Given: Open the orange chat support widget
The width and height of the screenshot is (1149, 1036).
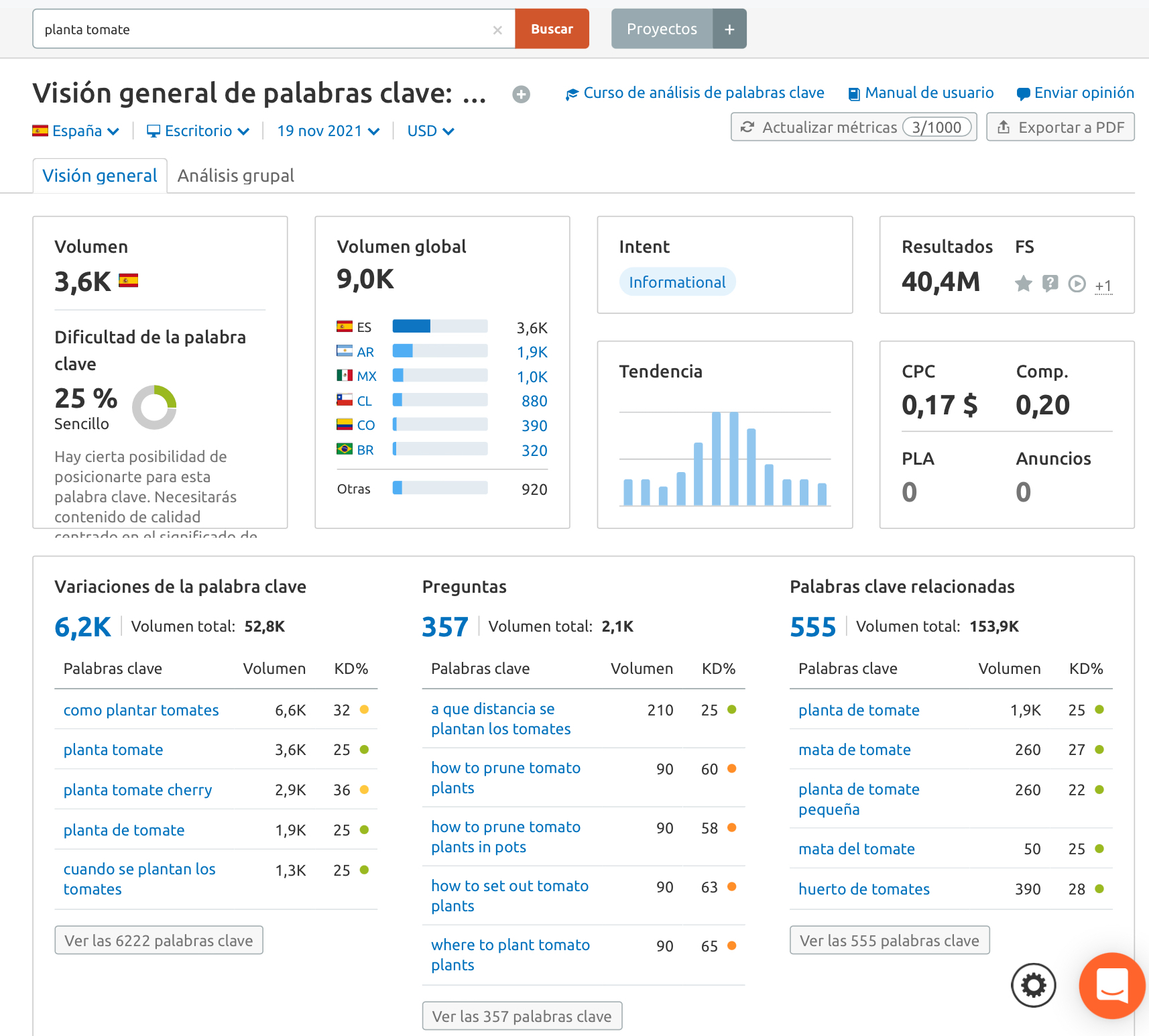Looking at the screenshot, I should tap(1111, 985).
